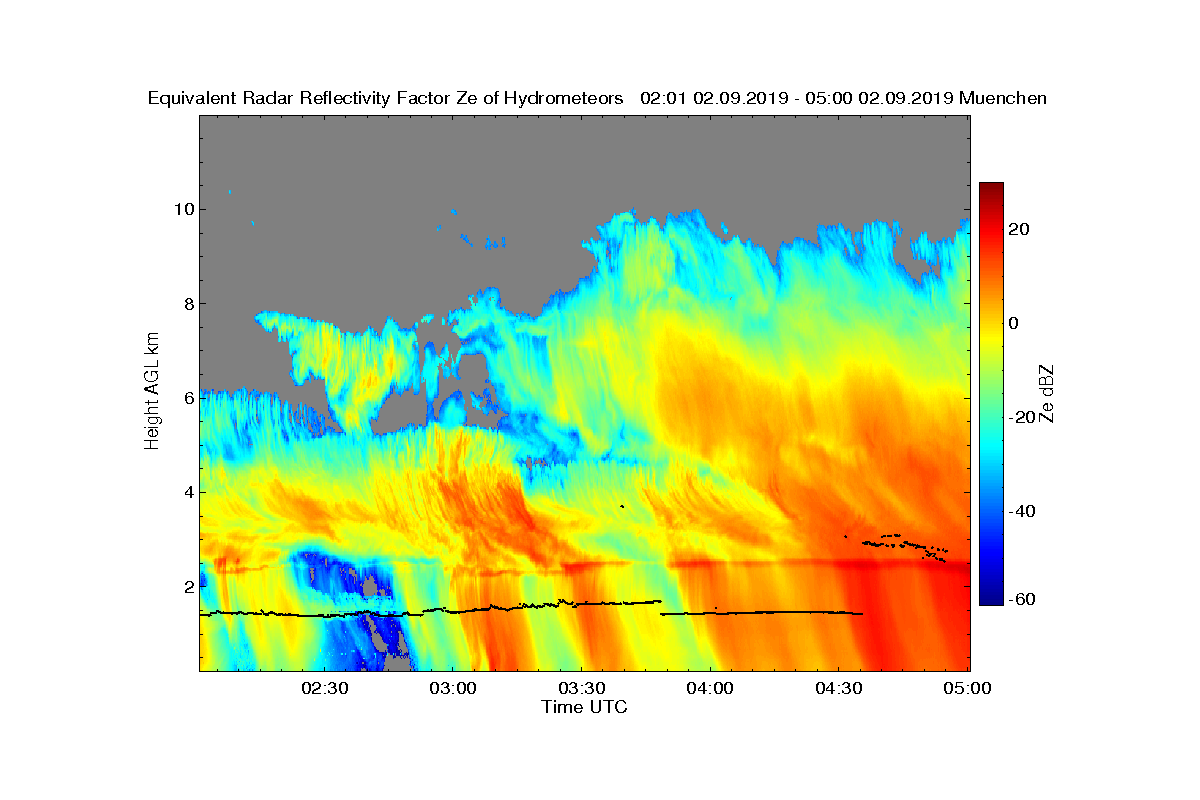Image resolution: width=1200 pixels, height=800 pixels.
Task: Click colorbar tick label 20
Action: (x=1021, y=229)
